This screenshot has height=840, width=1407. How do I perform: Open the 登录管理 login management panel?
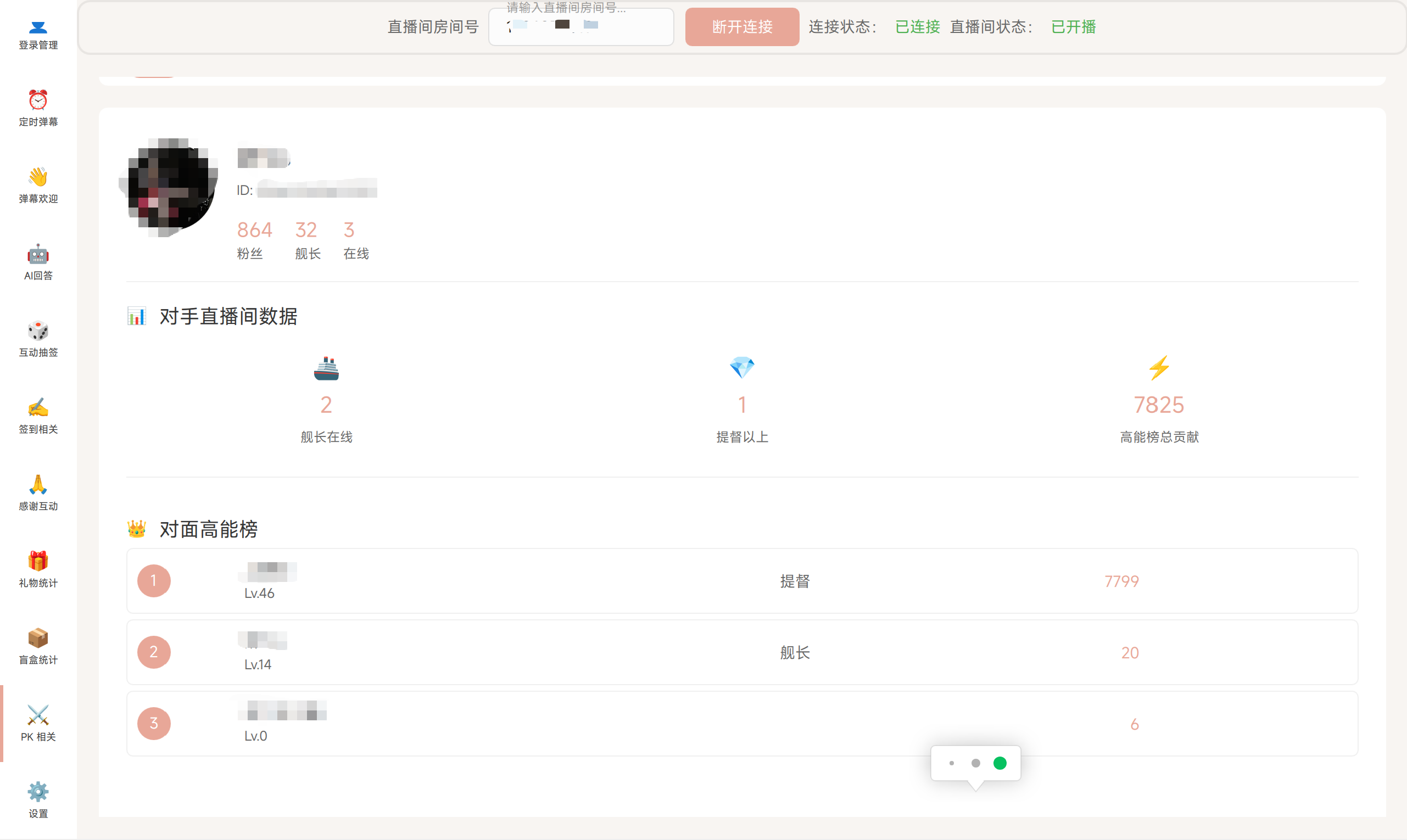point(37,33)
